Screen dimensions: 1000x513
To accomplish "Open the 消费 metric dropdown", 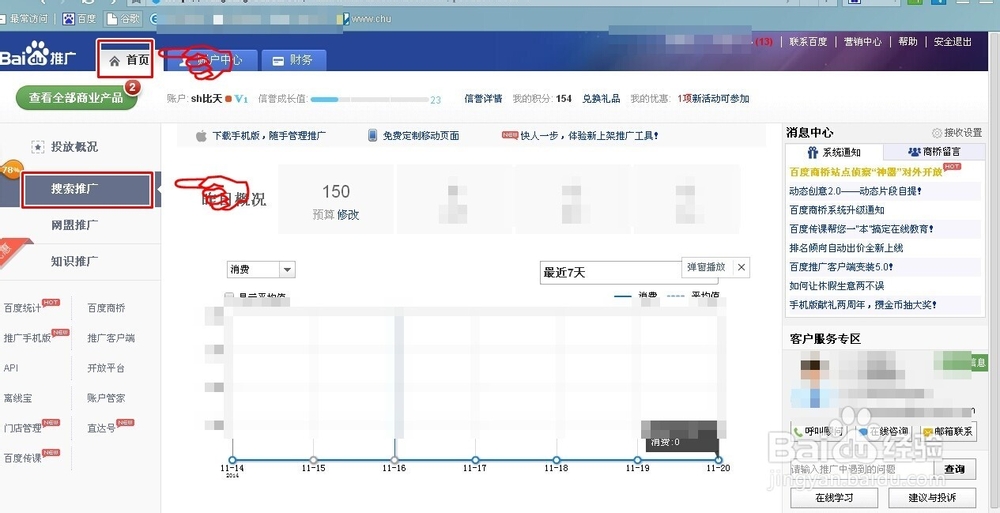I will (x=261, y=269).
